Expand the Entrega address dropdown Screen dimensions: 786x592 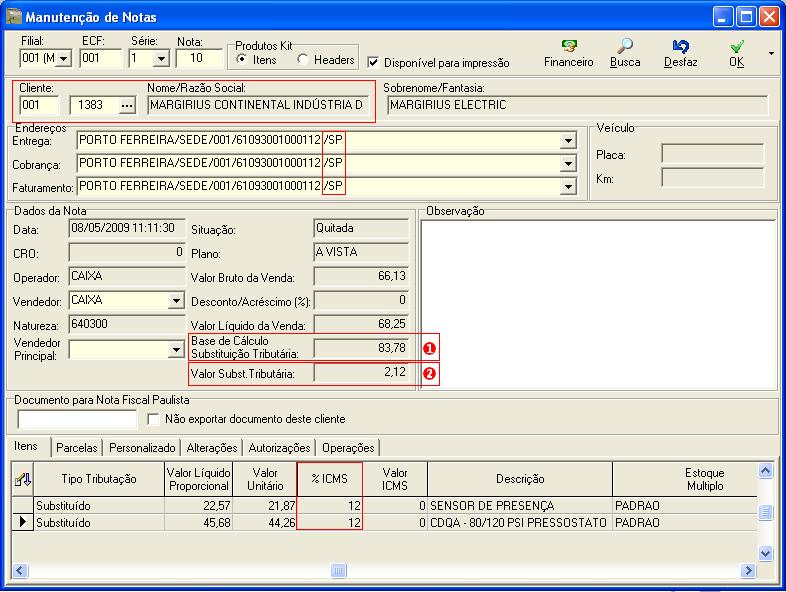click(569, 141)
